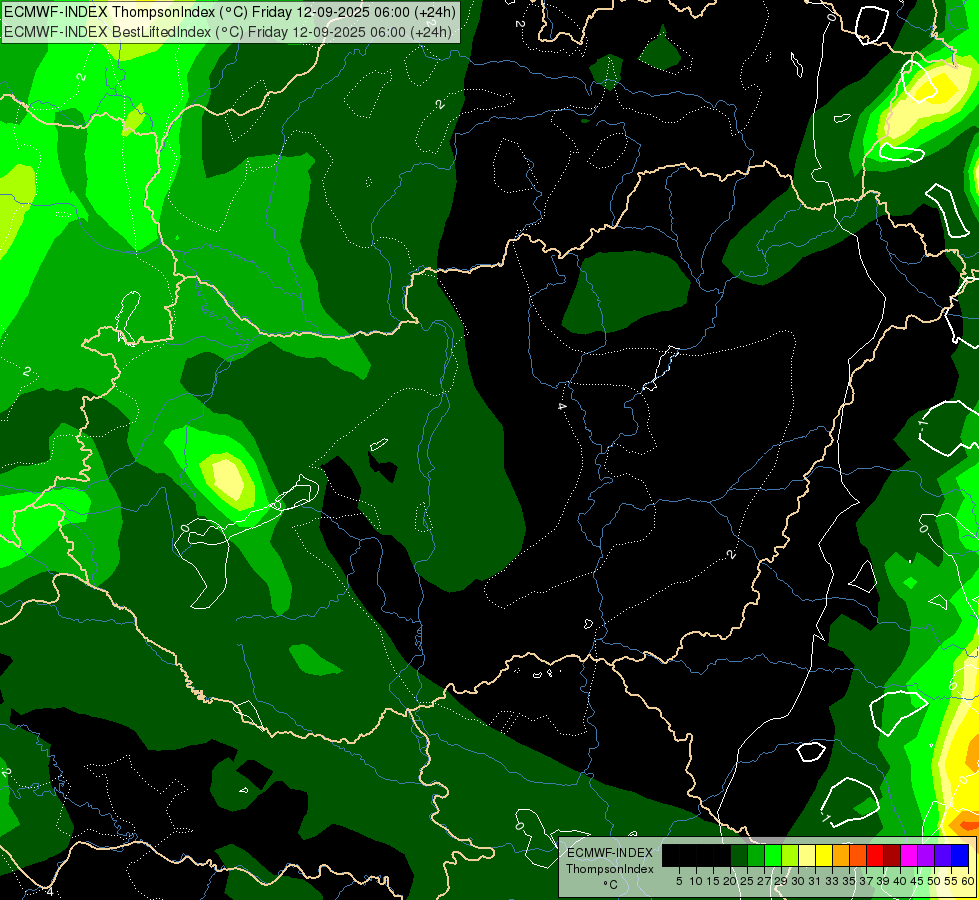Image resolution: width=979 pixels, height=900 pixels.
Task: Click the legend tick label '55'
Action: (951, 881)
